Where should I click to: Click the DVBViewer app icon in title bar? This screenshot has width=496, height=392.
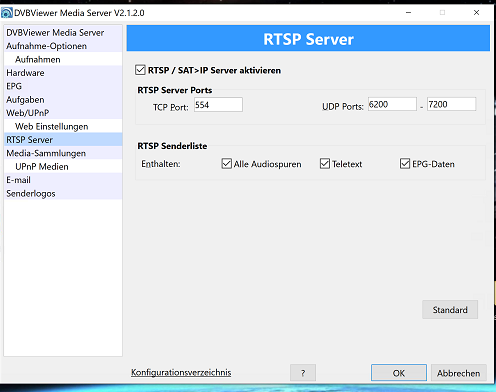(x=7, y=13)
